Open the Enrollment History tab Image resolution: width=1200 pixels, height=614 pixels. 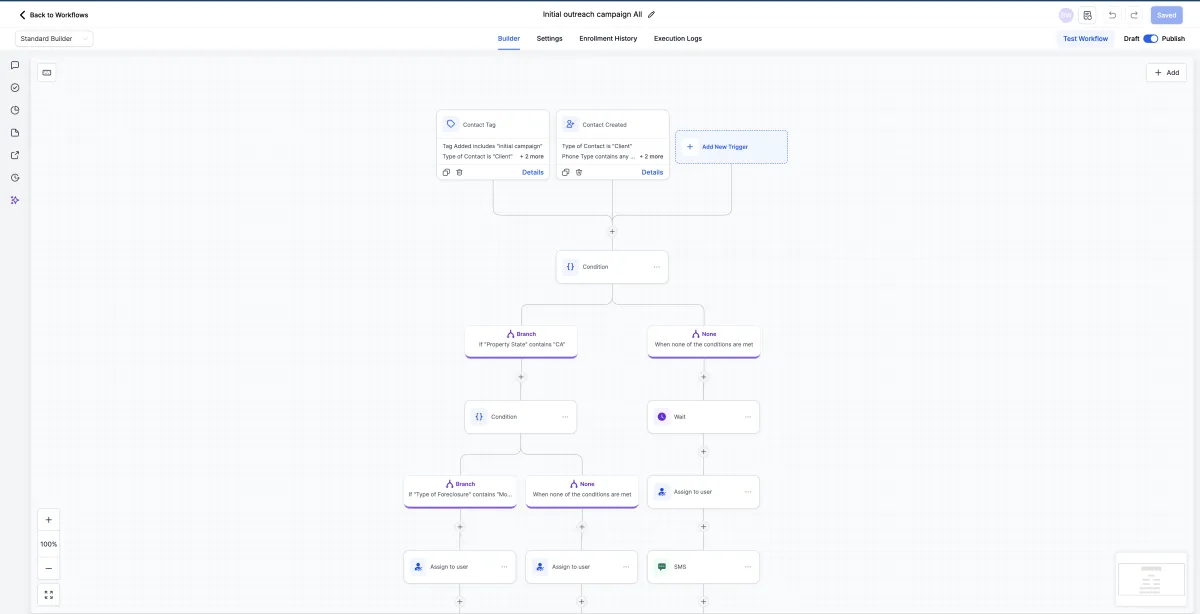[608, 39]
